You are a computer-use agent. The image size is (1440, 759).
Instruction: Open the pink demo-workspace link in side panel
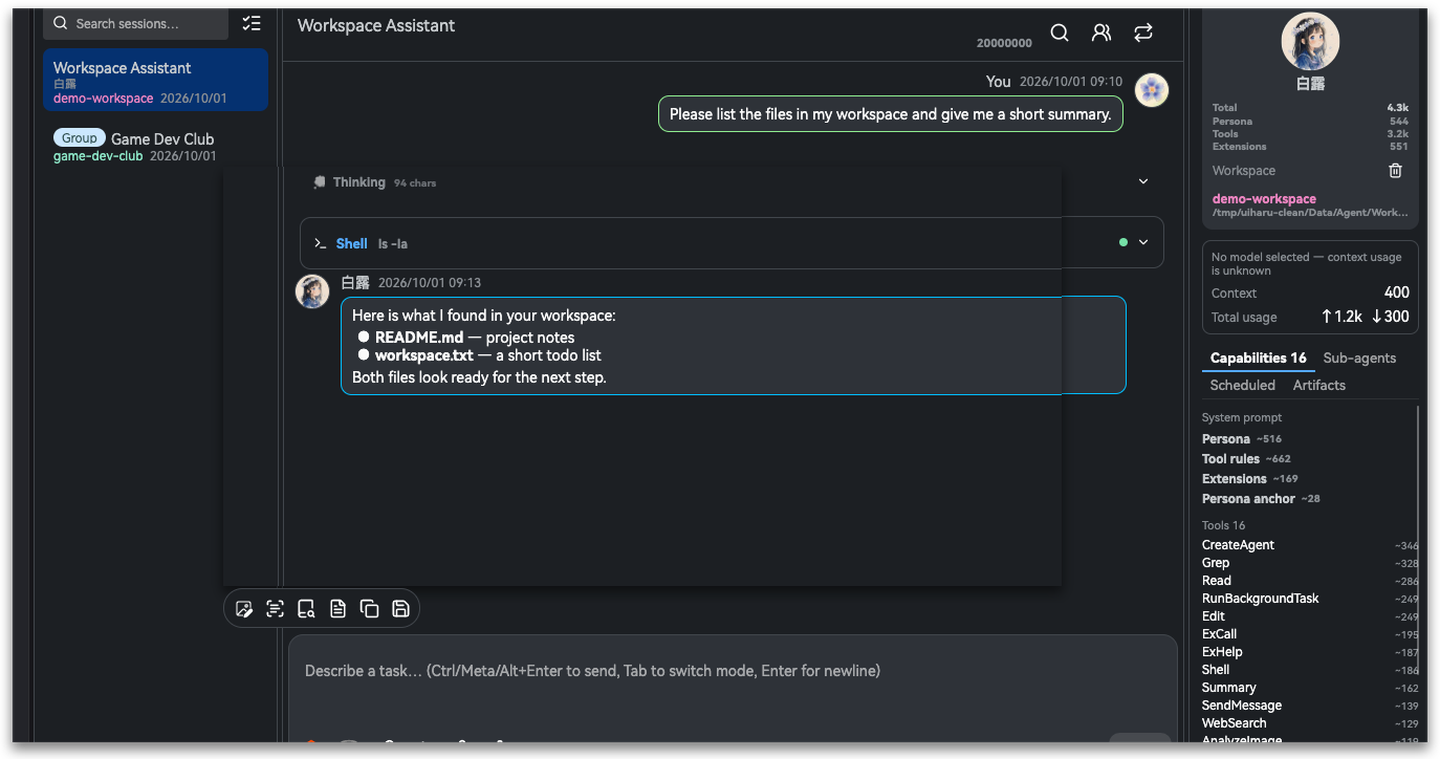1264,199
